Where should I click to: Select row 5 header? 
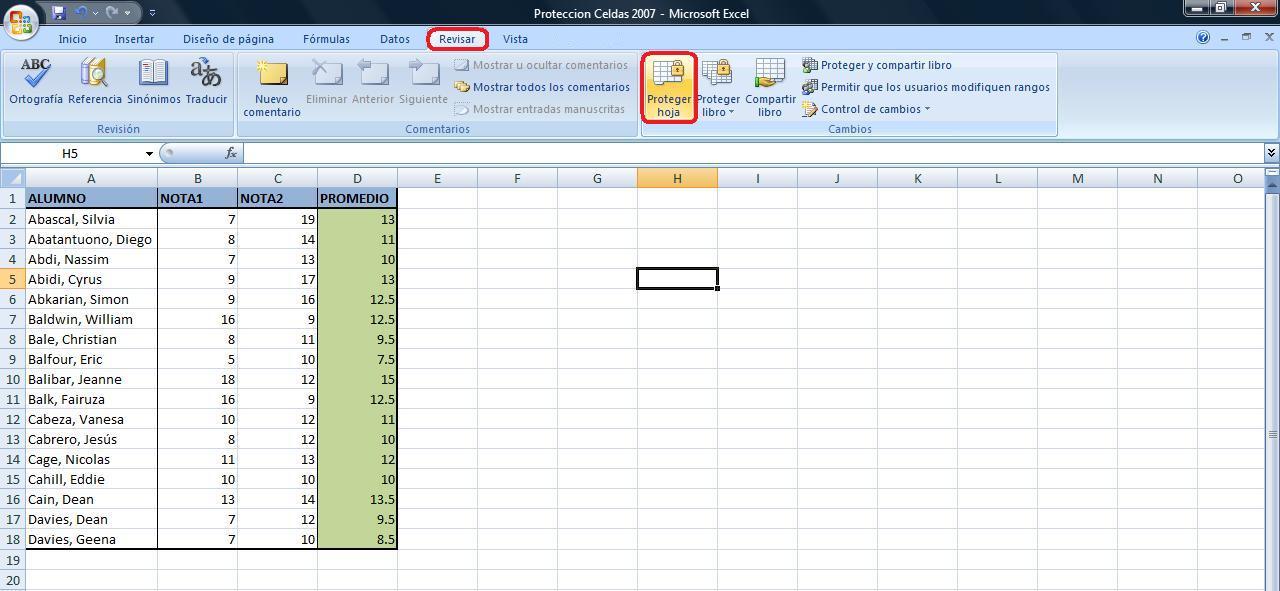click(12, 279)
